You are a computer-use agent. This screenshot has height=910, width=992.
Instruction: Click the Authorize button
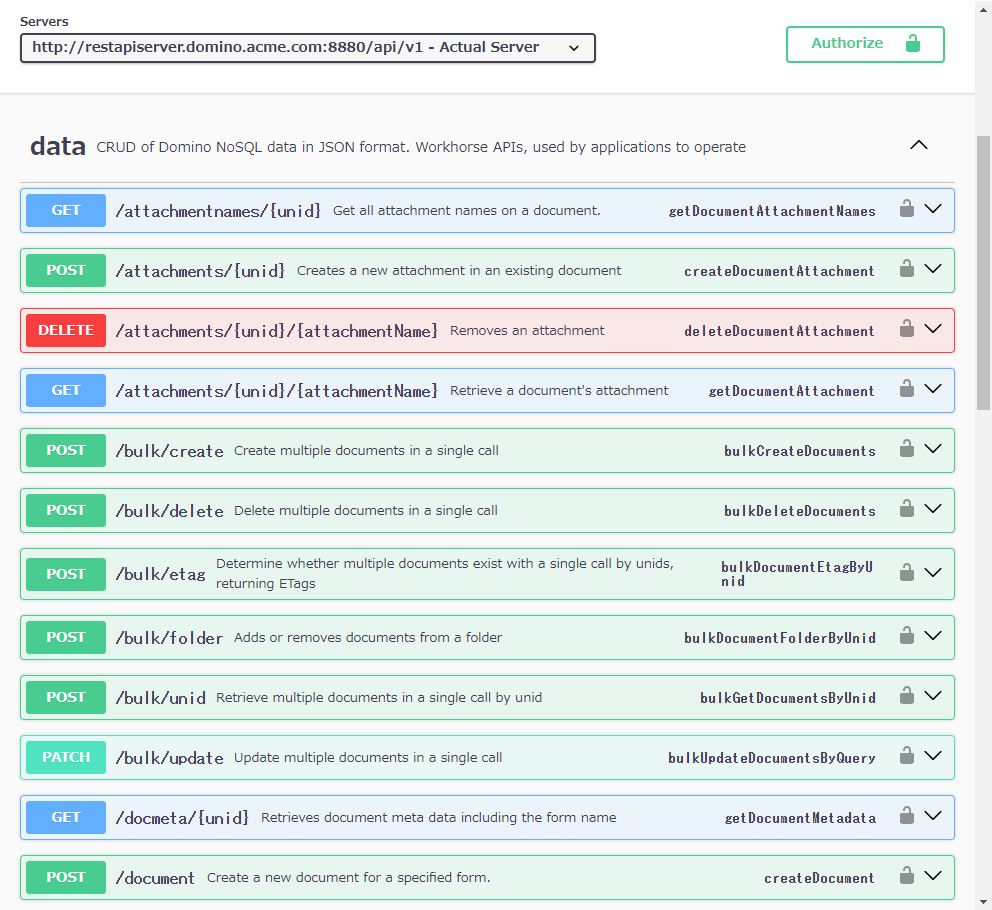click(865, 44)
